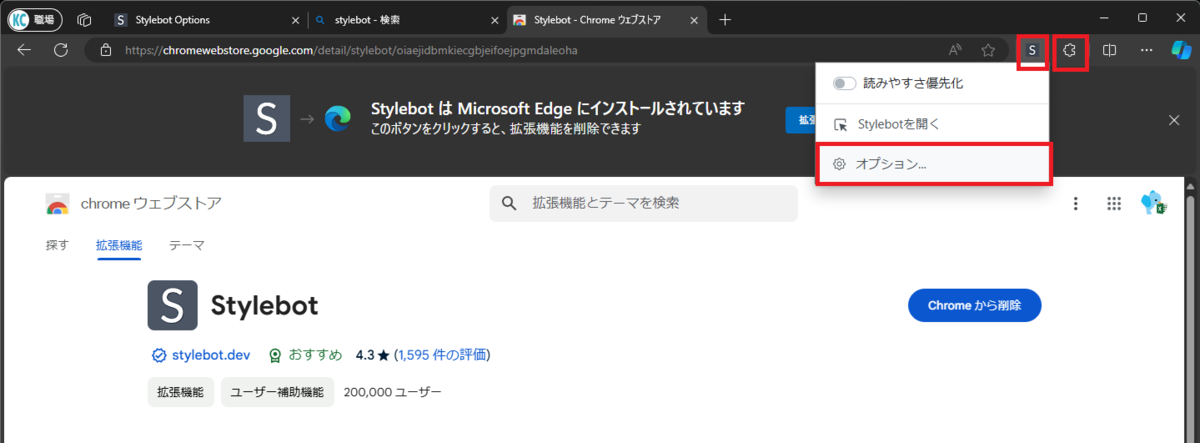Open Google account avatar
1200x443 pixels.
click(1154, 204)
